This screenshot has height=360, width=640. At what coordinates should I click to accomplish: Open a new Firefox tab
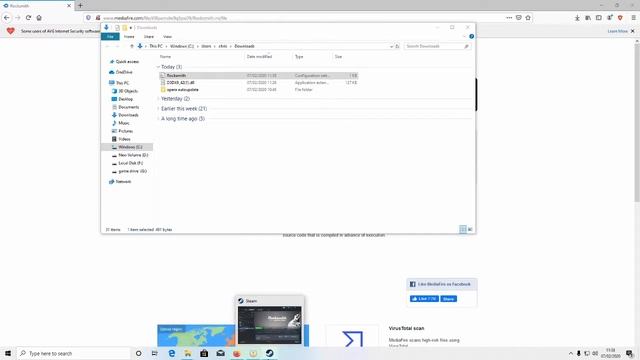pos(80,6)
